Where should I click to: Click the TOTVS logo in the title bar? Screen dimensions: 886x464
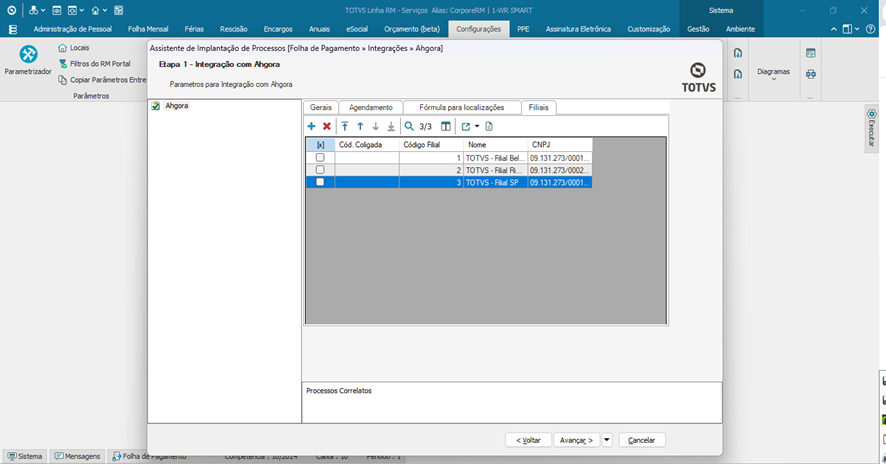click(12, 10)
